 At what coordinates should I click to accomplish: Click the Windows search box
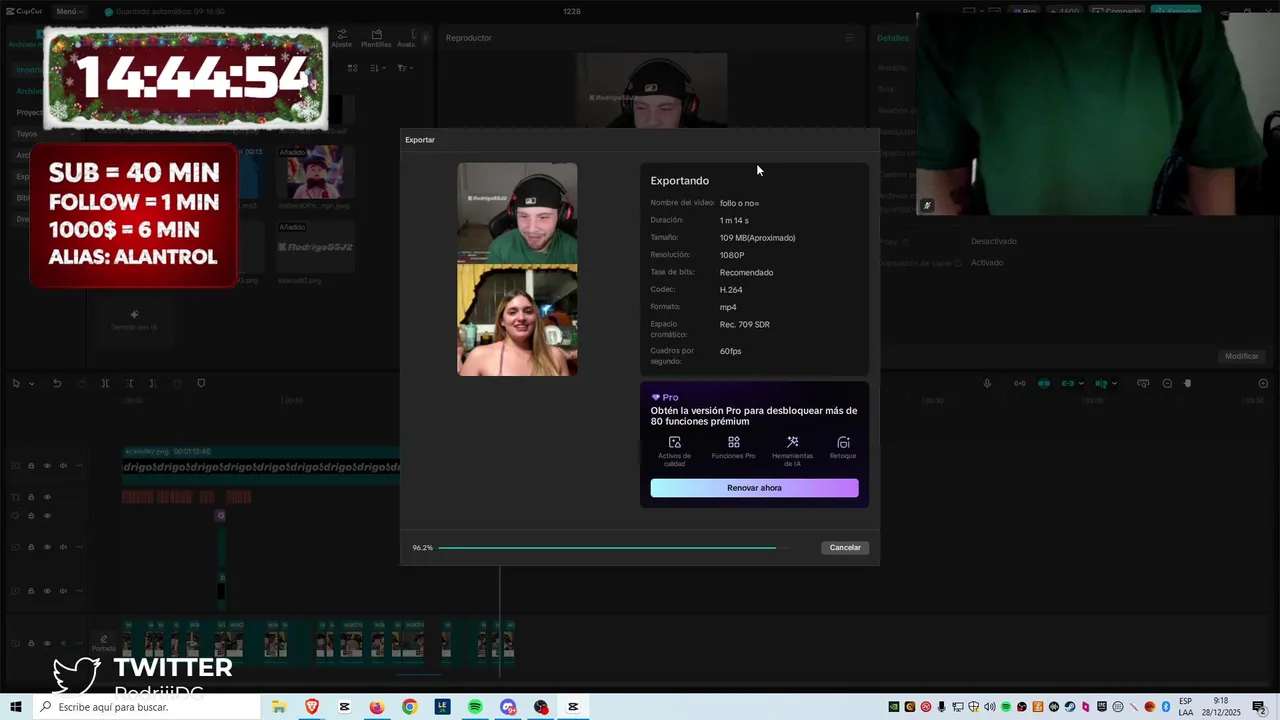tap(146, 707)
